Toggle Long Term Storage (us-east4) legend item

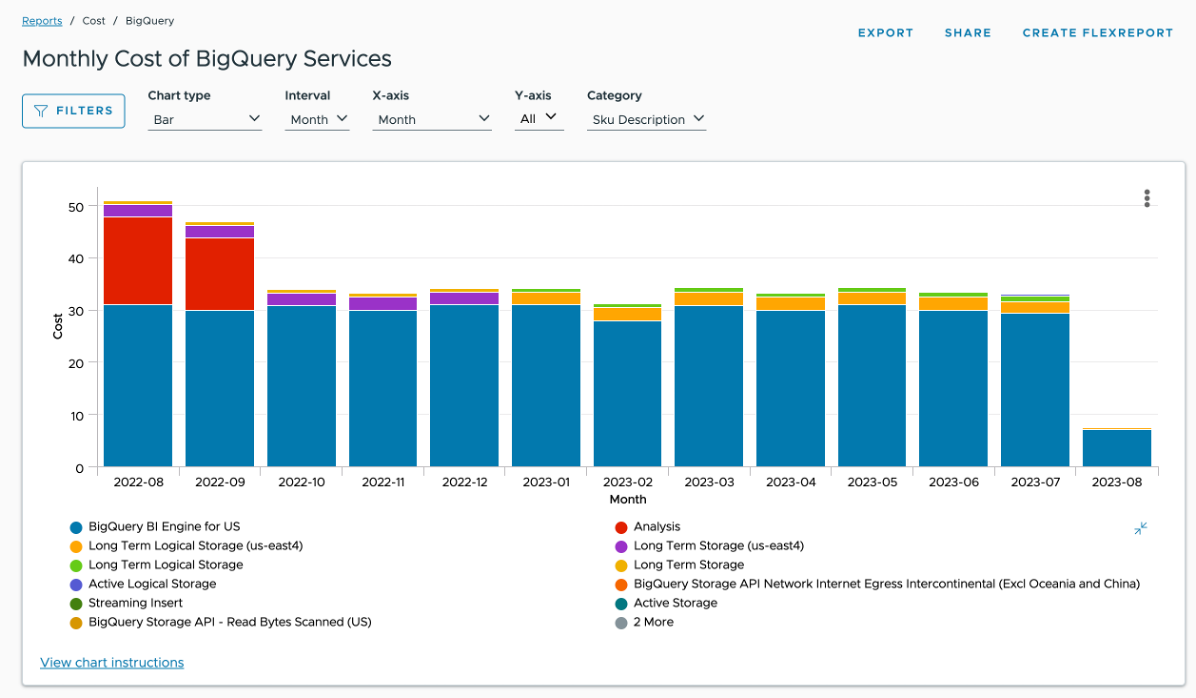[x=709, y=545]
